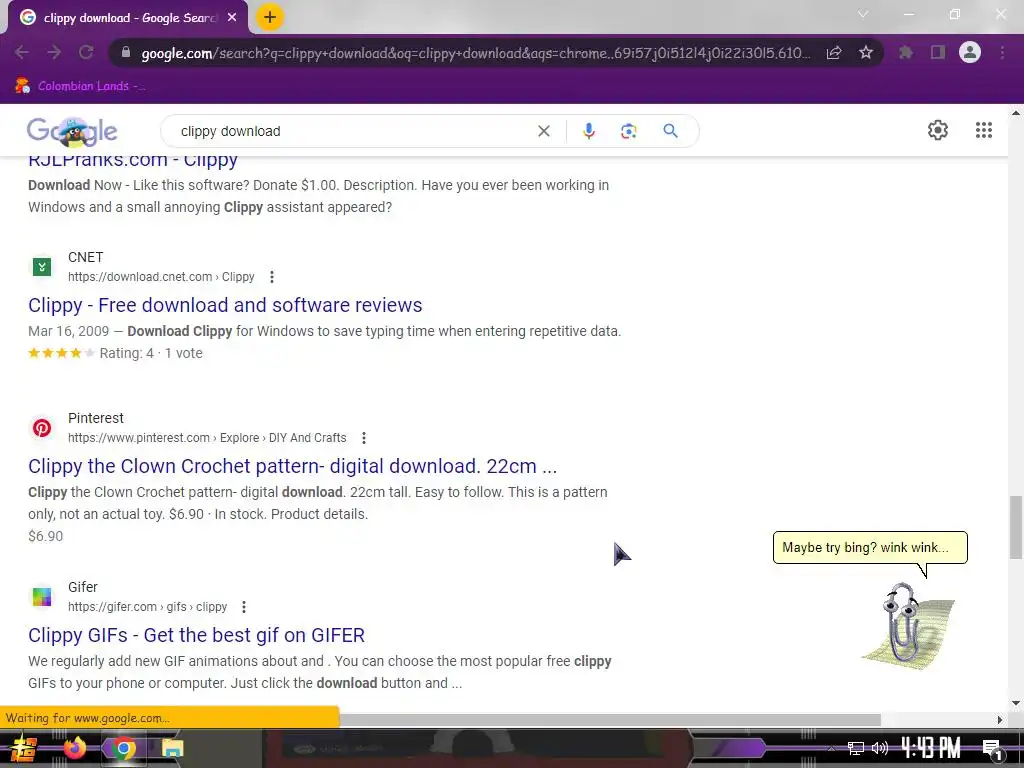Screen dimensions: 1024x768
Task: Open the notification center icon
Action: (993, 749)
